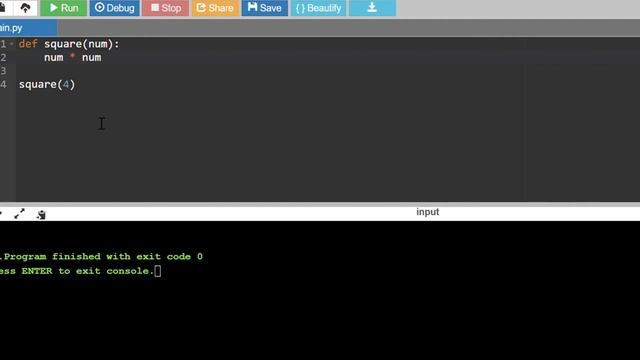The width and height of the screenshot is (640, 360).
Task: Place cursor on 'square(4)' code line
Action: click(47, 84)
